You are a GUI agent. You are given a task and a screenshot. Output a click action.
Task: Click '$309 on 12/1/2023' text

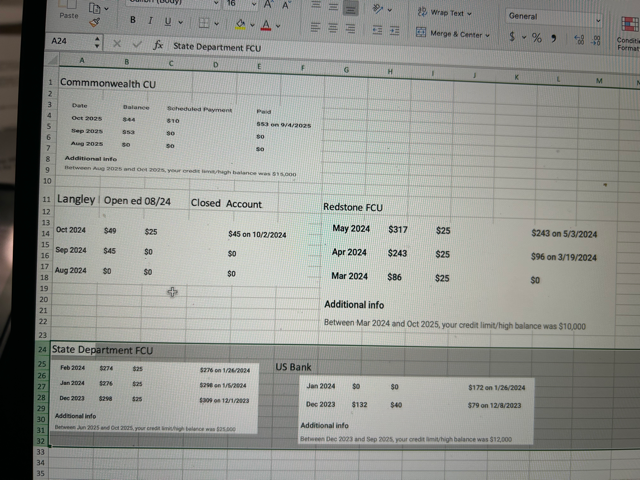coord(224,400)
